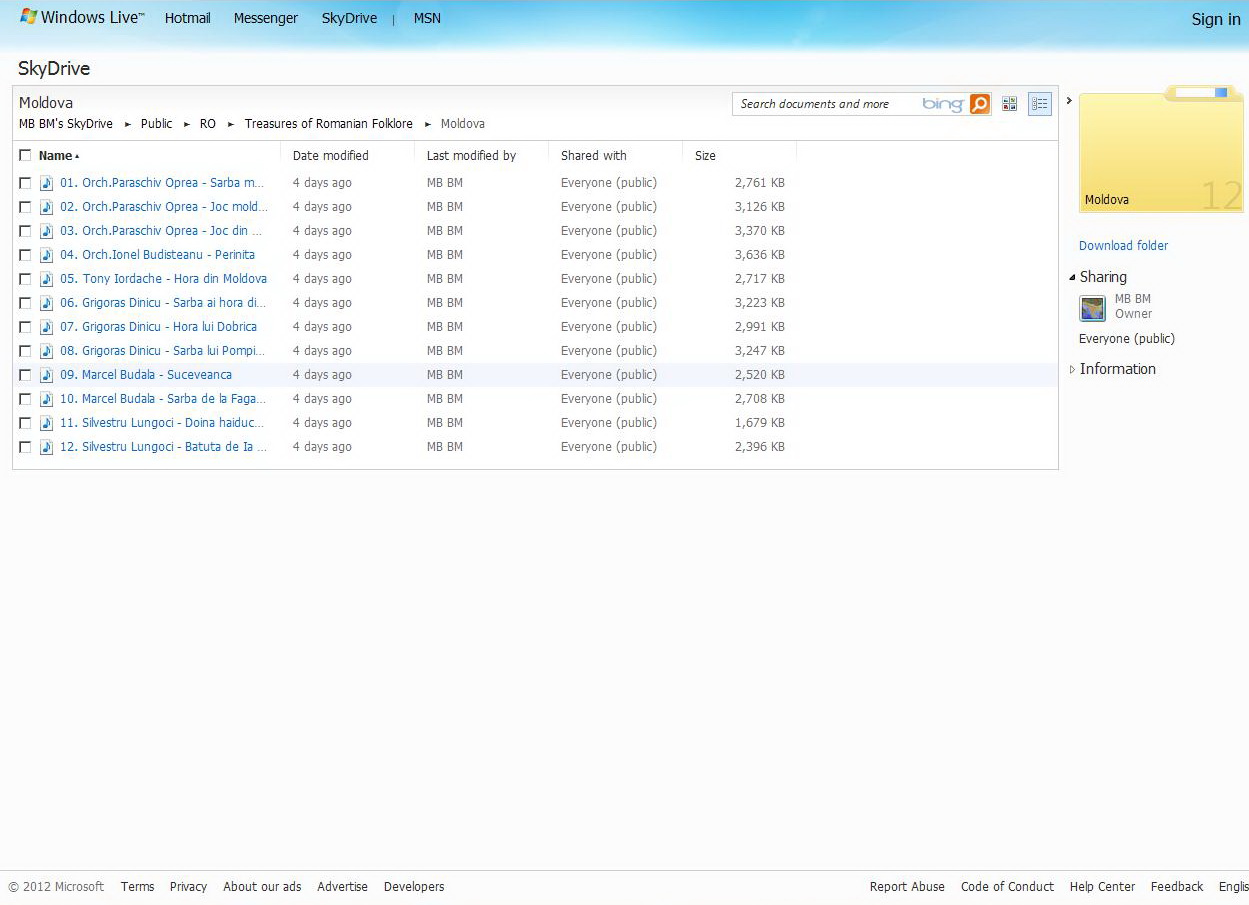
Task: Click Sign in link
Action: coord(1216,19)
